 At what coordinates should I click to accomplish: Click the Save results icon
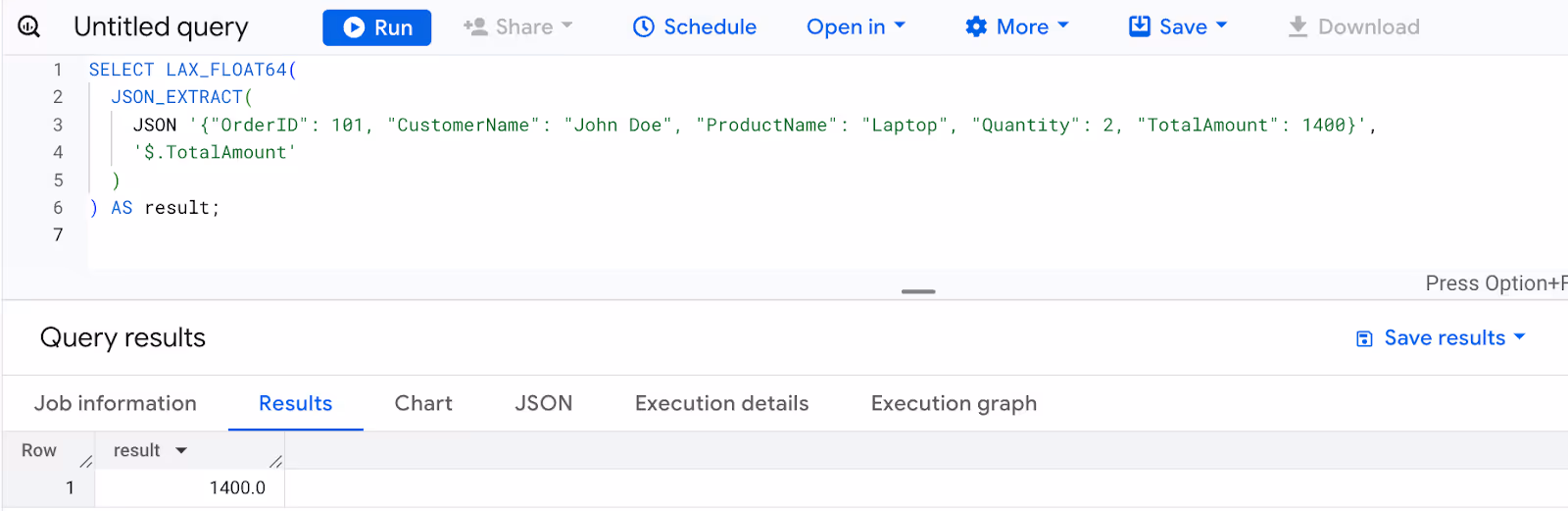(1364, 338)
